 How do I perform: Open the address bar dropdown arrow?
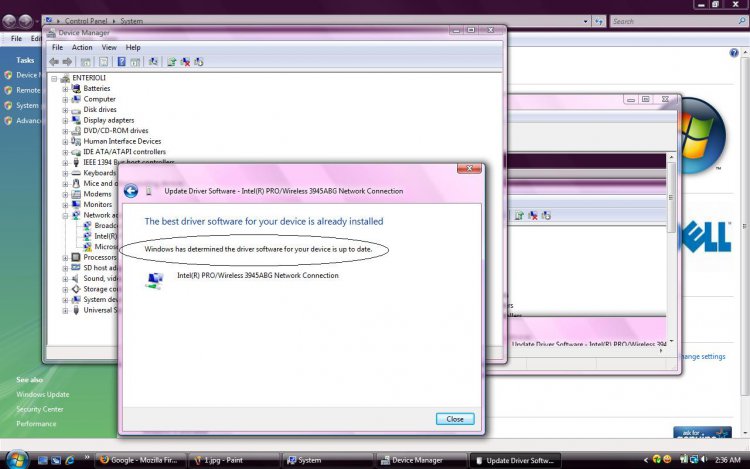585,21
